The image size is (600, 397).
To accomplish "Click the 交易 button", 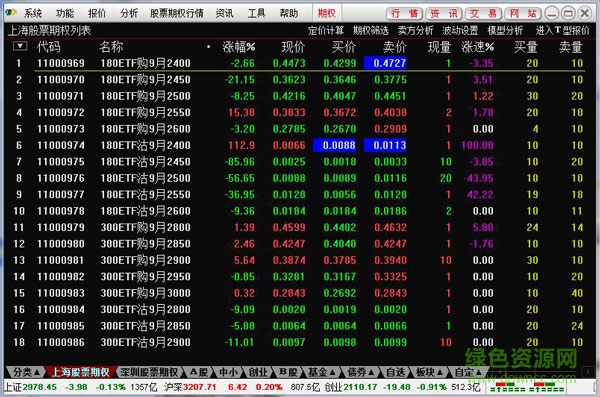I will point(483,14).
